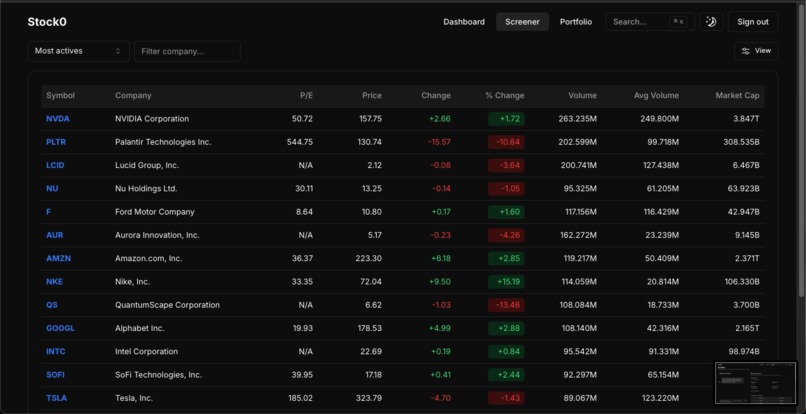The image size is (806, 414).
Task: Open the Most actives dropdown
Action: pyautogui.click(x=78, y=51)
